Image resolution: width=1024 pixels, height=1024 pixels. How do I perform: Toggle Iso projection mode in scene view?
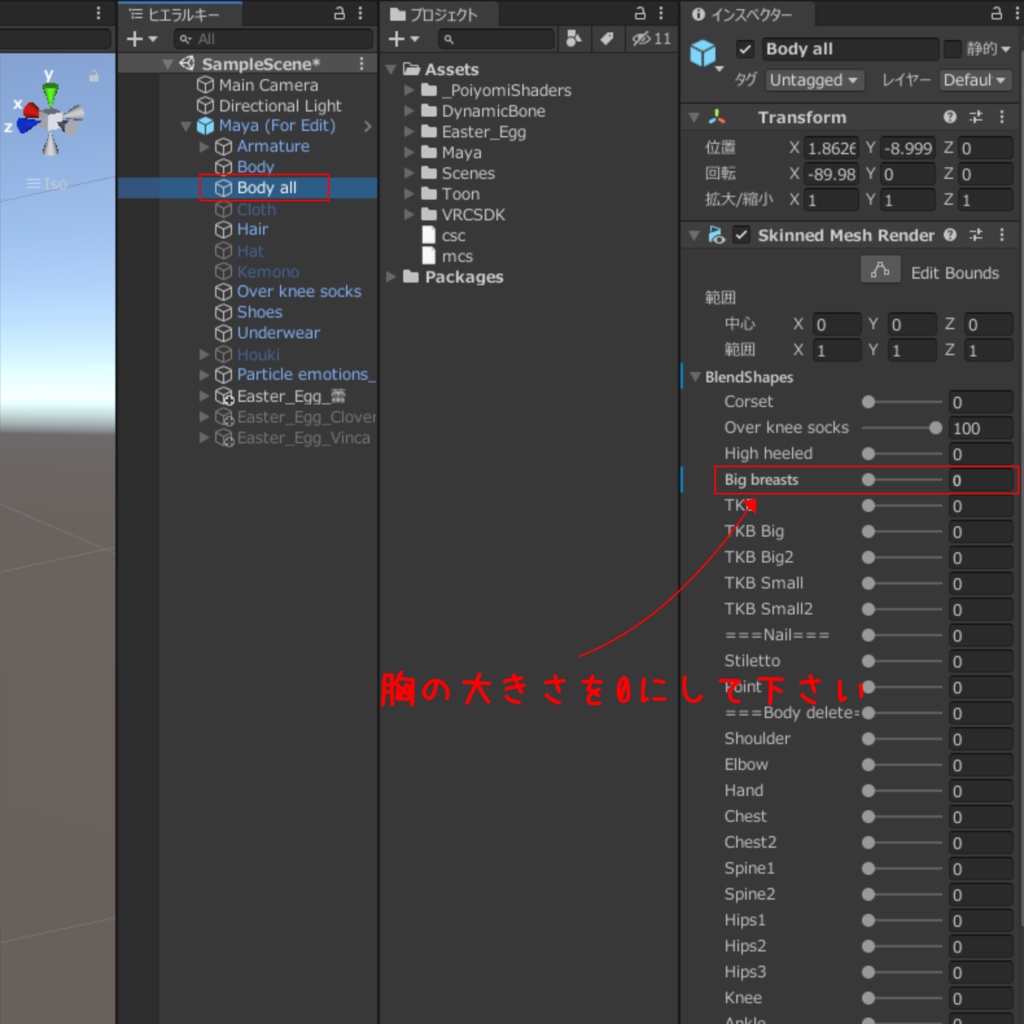click(x=47, y=184)
